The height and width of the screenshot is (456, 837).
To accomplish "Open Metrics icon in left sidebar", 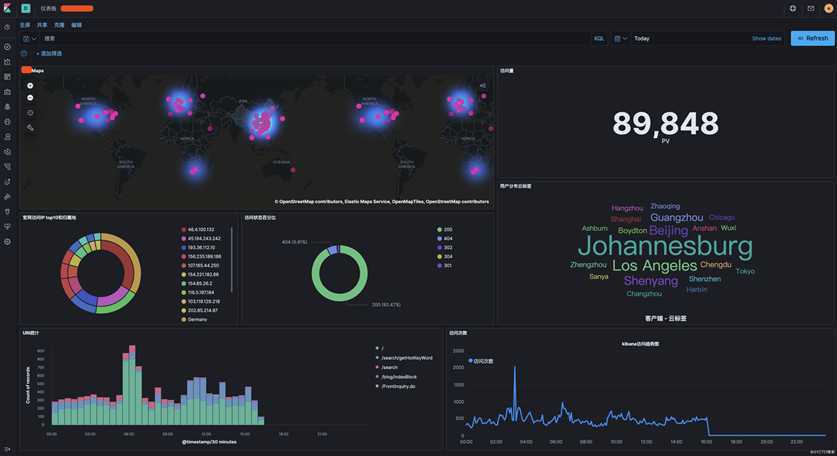I will [7, 137].
